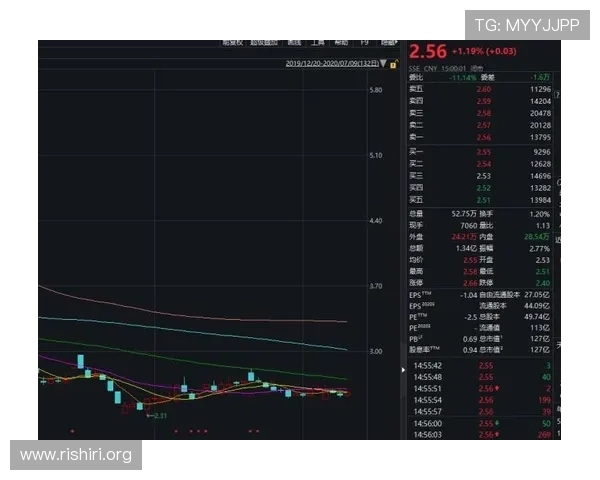Click the 内盘 value 28.54万
600x480 pixels.
point(536,237)
